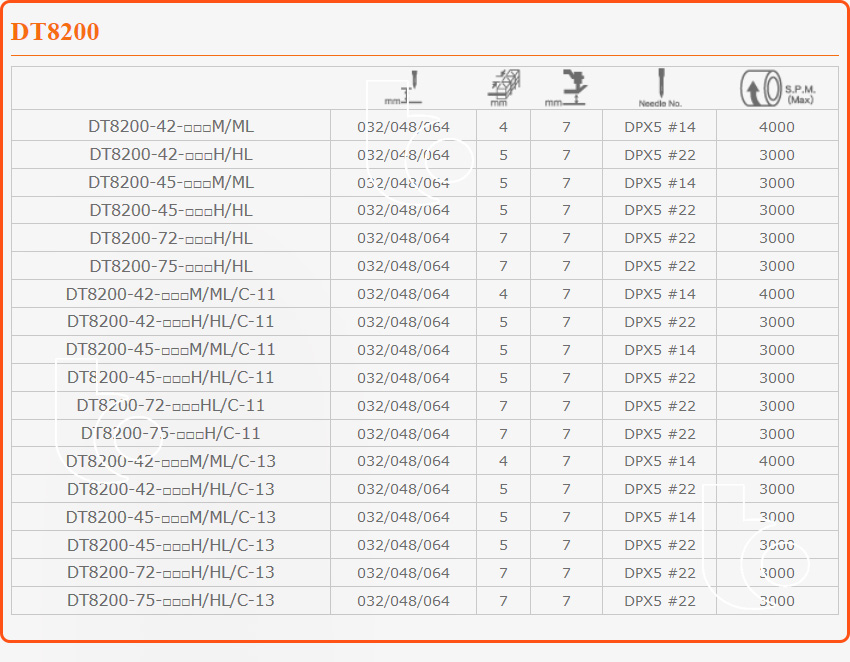This screenshot has height=662, width=850.
Task: Click the stitch length header icon
Action: click(504, 88)
